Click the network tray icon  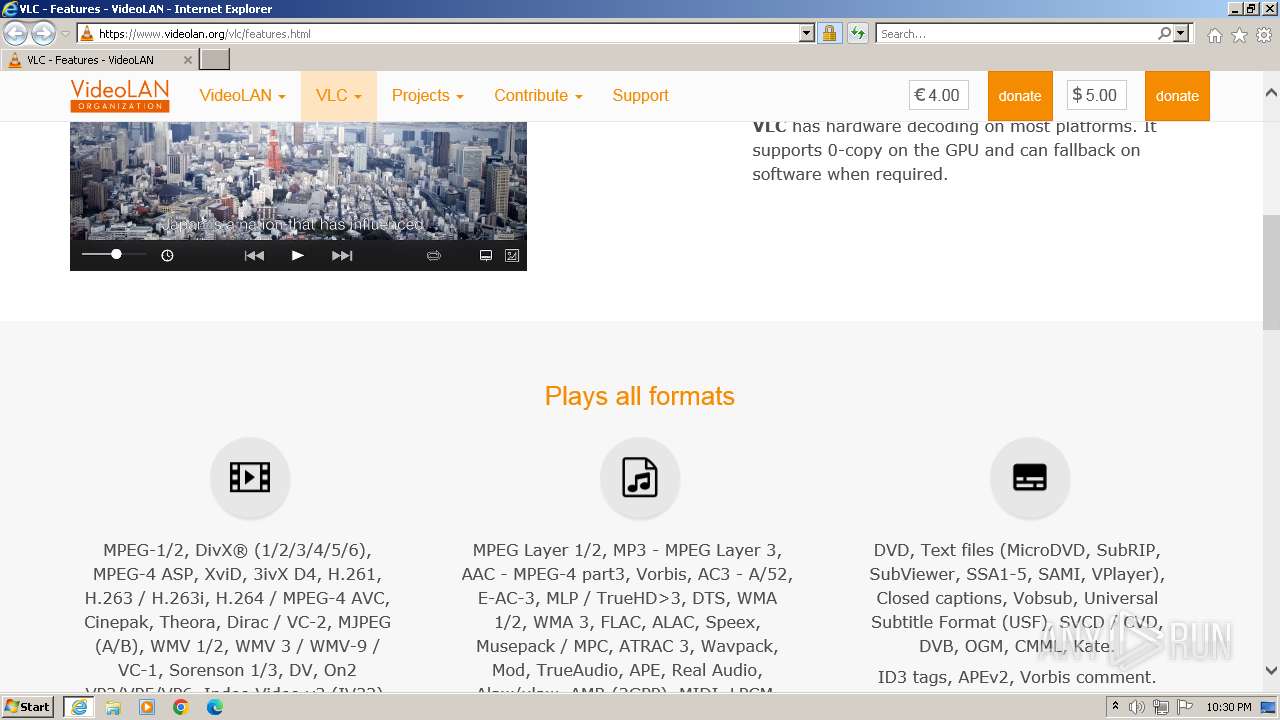pos(1160,707)
